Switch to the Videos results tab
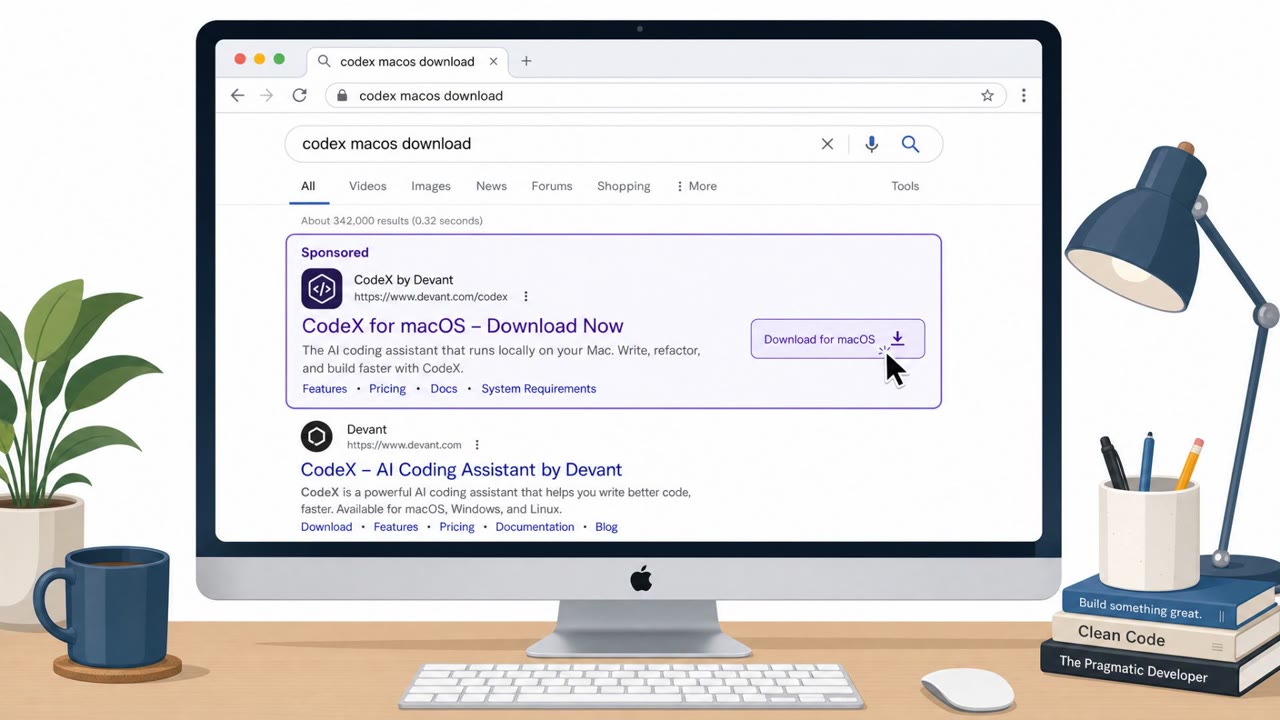Viewport: 1280px width, 720px height. click(368, 186)
